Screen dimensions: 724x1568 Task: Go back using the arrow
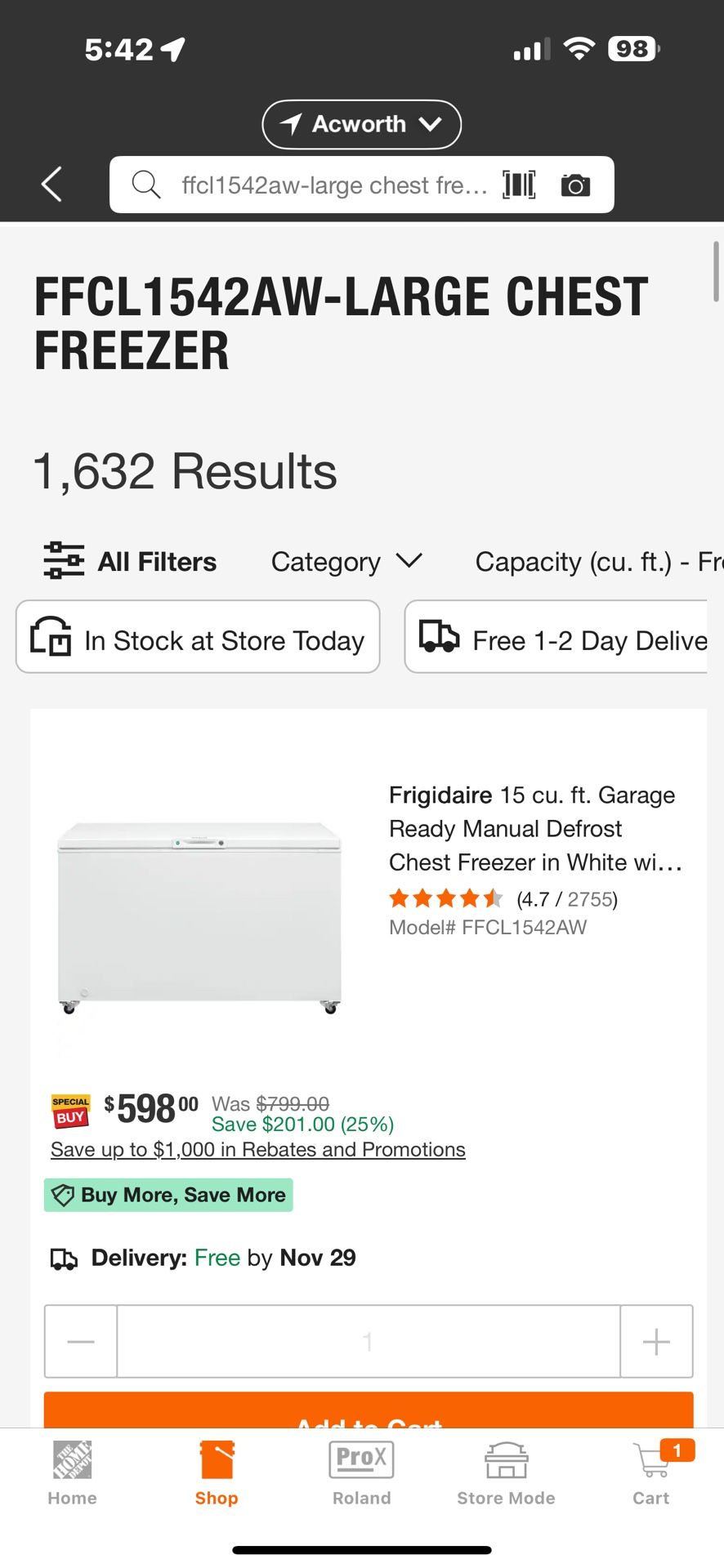point(51,185)
